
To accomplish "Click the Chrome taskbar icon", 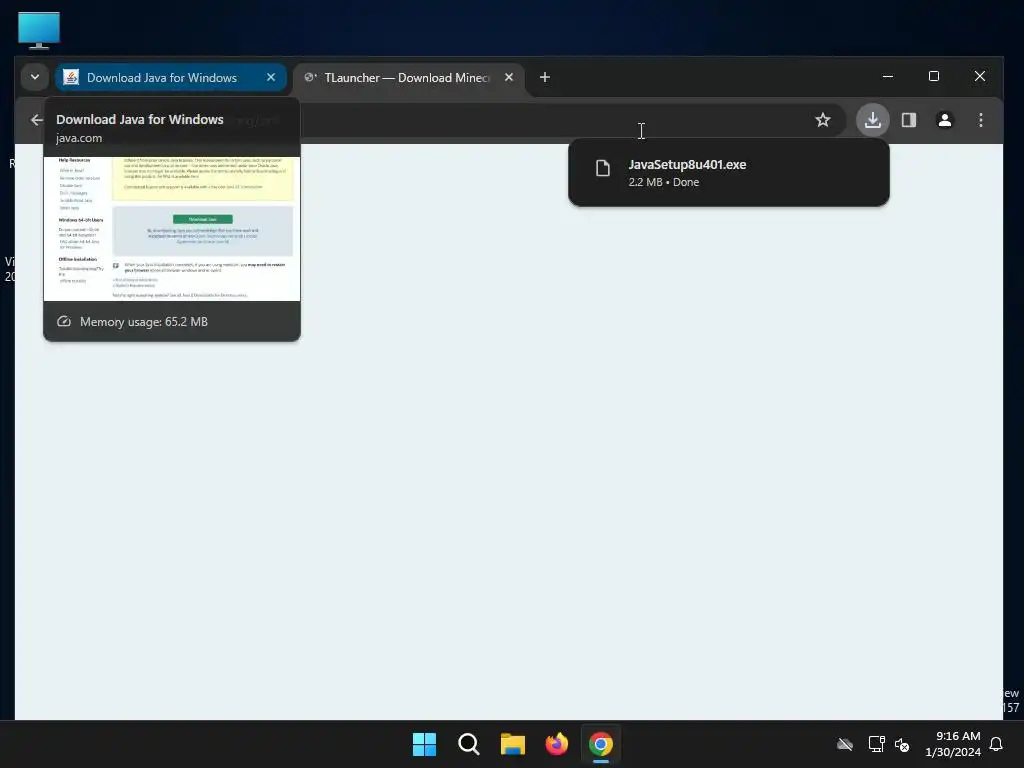I will tap(601, 744).
